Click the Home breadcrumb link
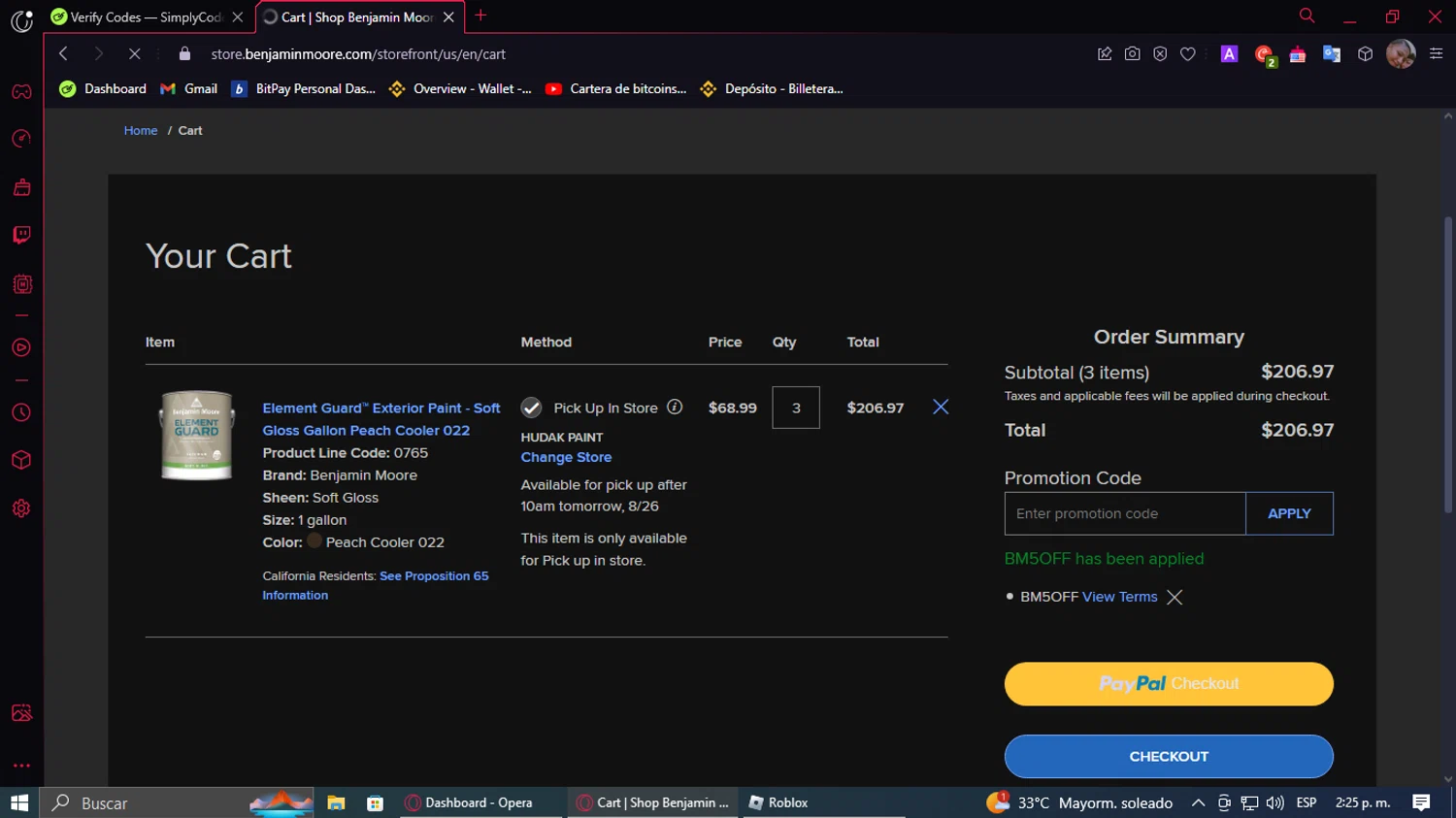 [141, 130]
